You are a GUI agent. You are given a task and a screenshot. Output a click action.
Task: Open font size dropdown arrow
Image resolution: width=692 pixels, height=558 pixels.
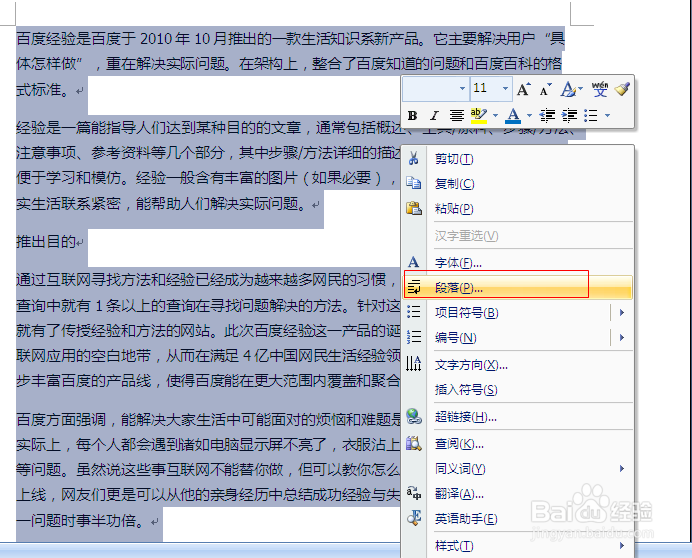505,89
